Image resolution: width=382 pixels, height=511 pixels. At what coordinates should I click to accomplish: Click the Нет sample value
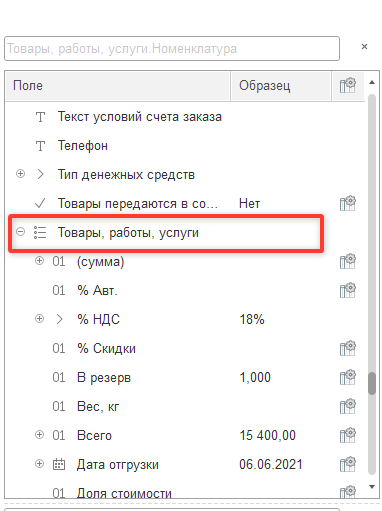point(249,204)
